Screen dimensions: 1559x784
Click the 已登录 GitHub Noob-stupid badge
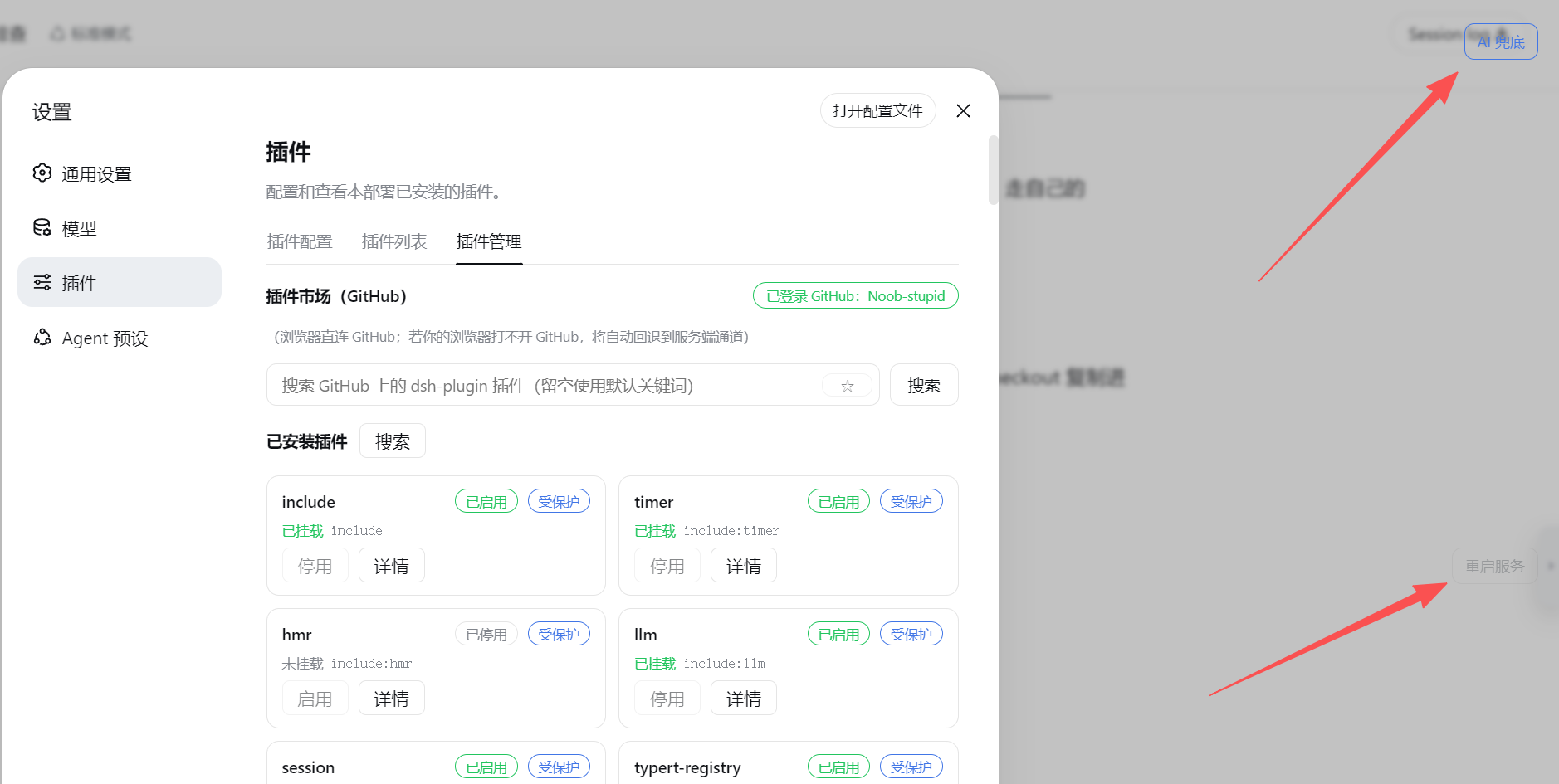pos(855,295)
